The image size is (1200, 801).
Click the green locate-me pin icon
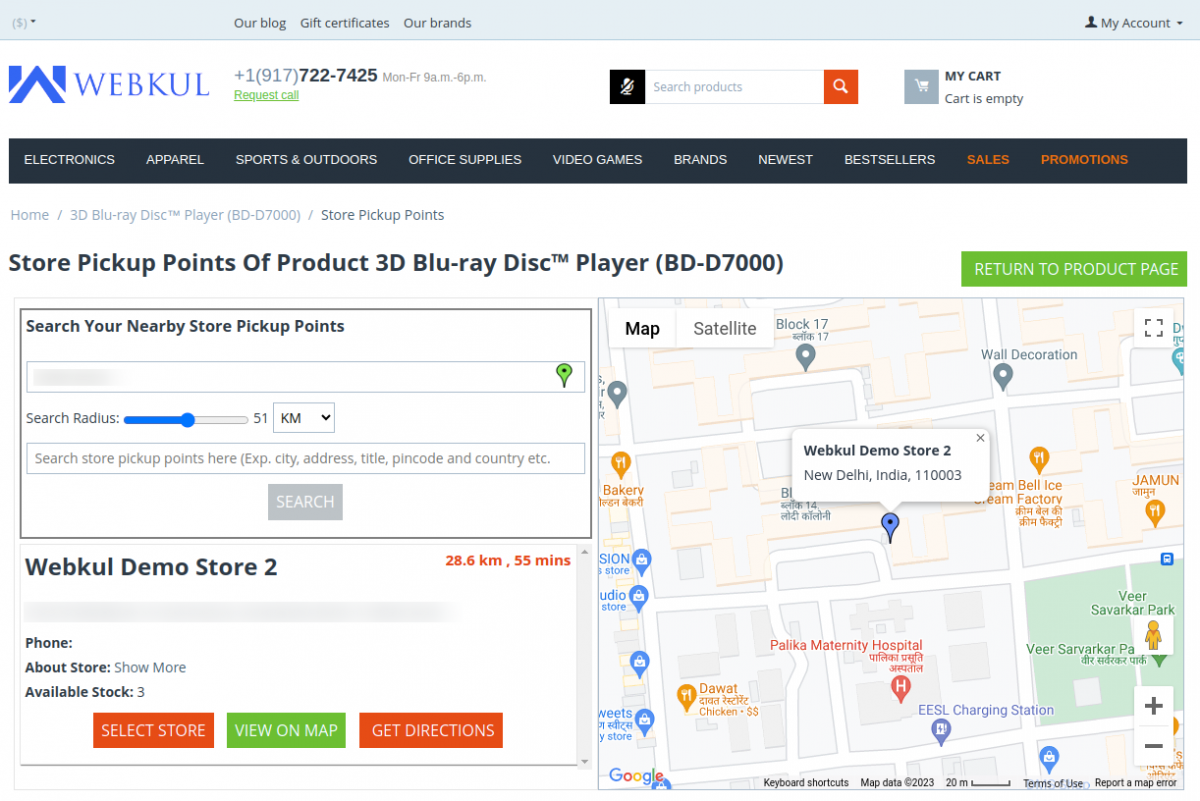(564, 376)
